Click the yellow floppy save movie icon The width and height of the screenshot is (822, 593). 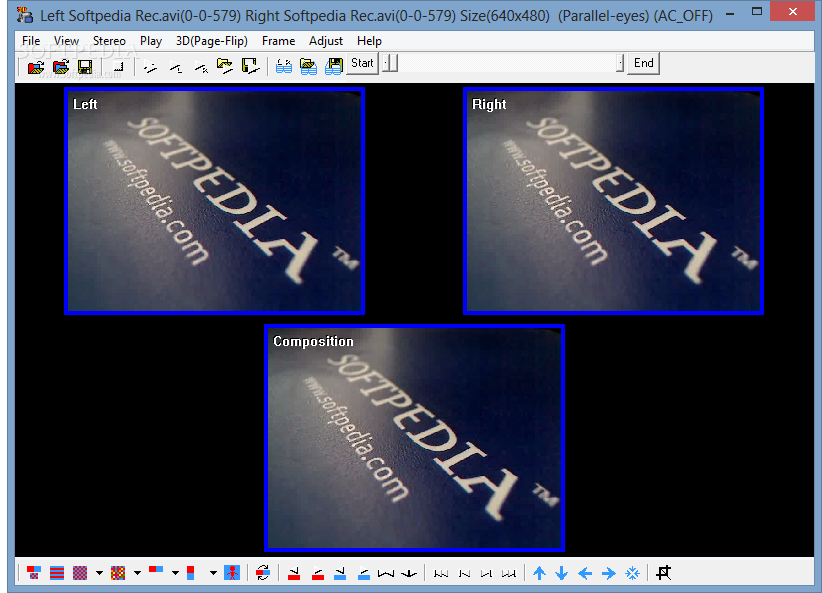85,67
